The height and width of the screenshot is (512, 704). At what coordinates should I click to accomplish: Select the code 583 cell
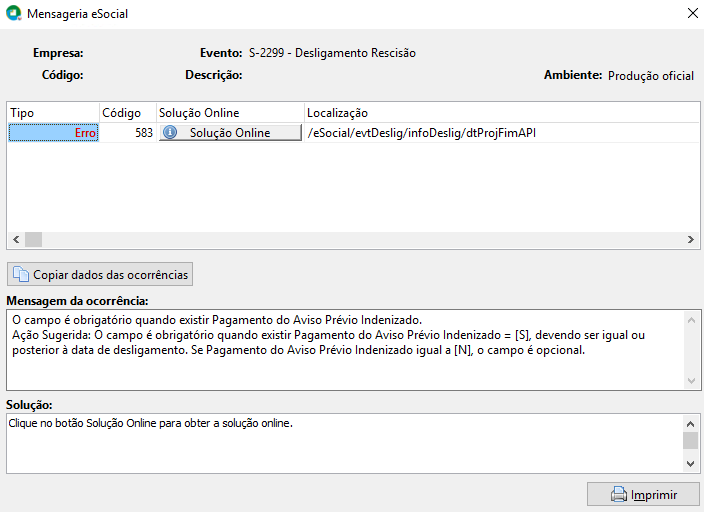point(128,132)
